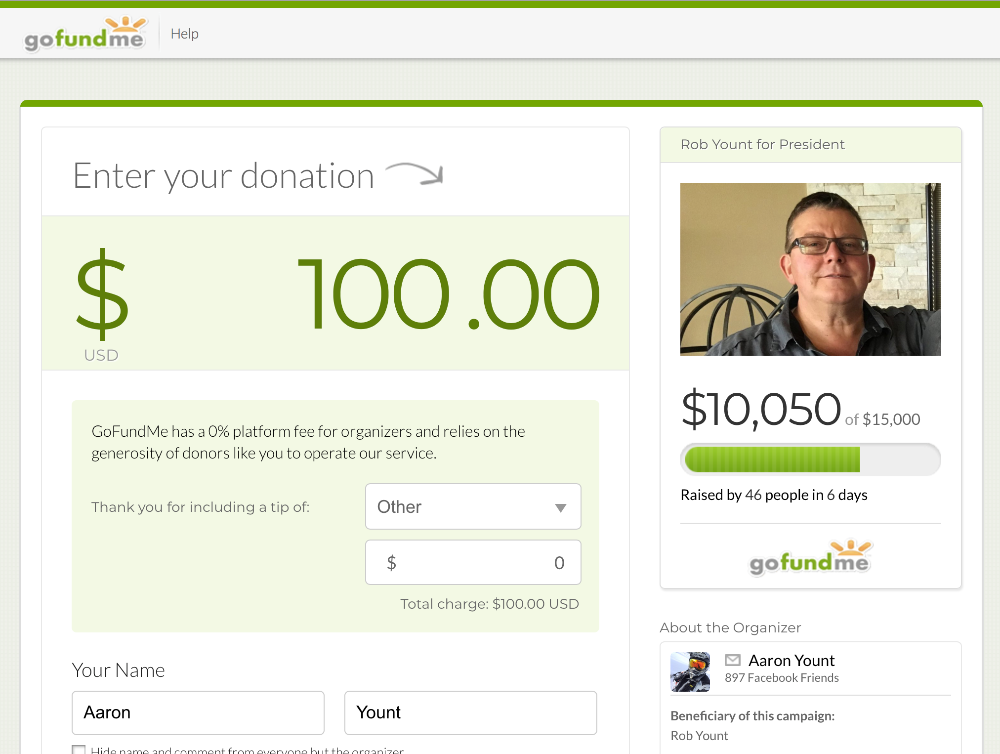Check Hide name and comment checkbox
Image resolution: width=1000 pixels, height=754 pixels.
point(78,750)
